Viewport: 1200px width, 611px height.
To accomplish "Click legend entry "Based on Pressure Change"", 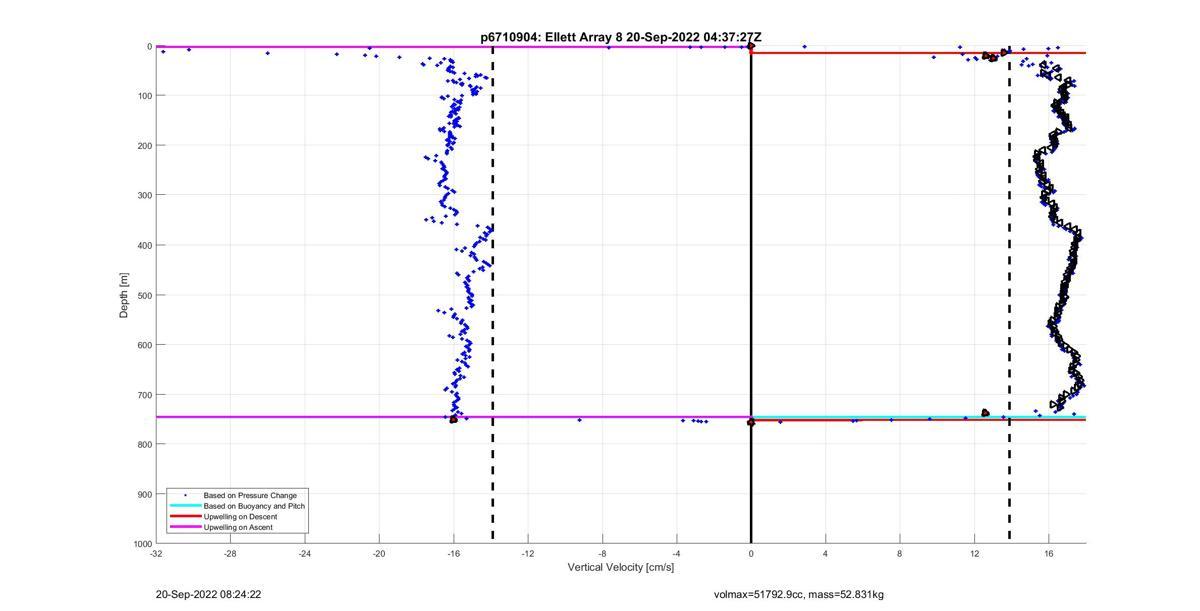I will 250,495.
